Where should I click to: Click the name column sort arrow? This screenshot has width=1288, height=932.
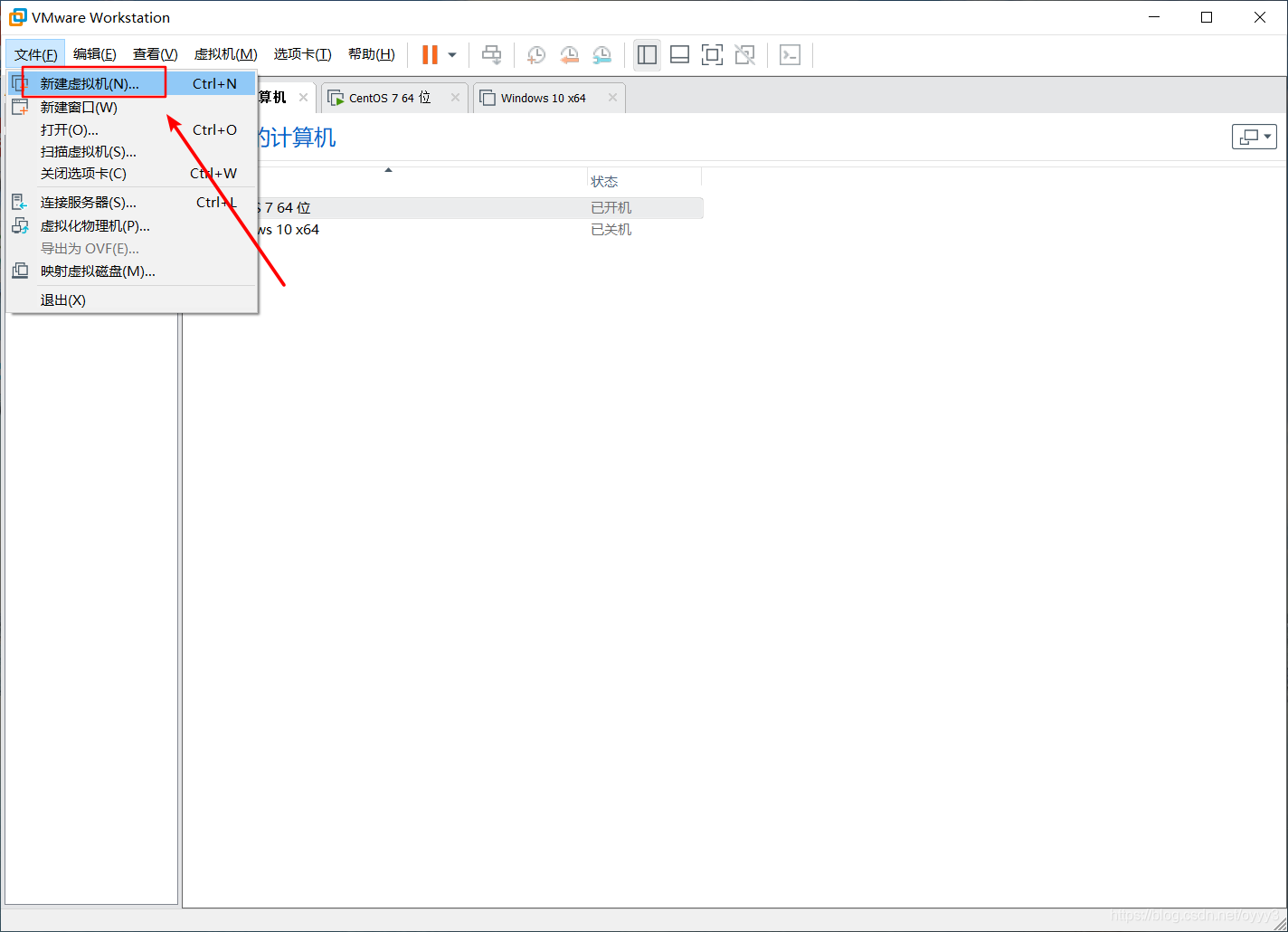coord(388,170)
